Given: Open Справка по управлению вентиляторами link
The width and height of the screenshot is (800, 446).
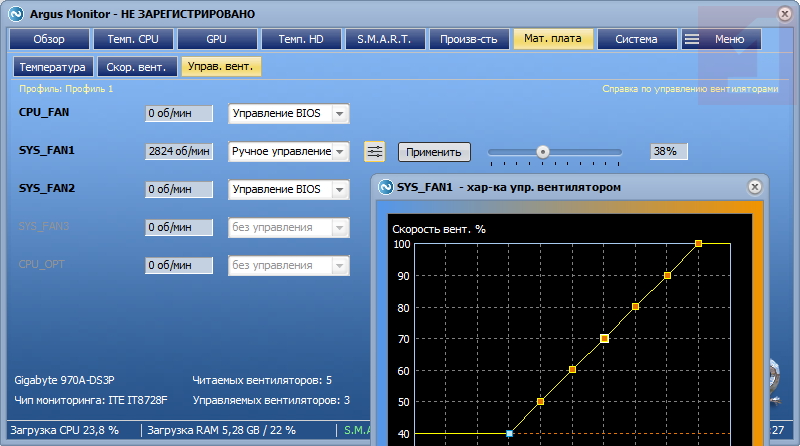Looking at the screenshot, I should pyautogui.click(x=690, y=89).
